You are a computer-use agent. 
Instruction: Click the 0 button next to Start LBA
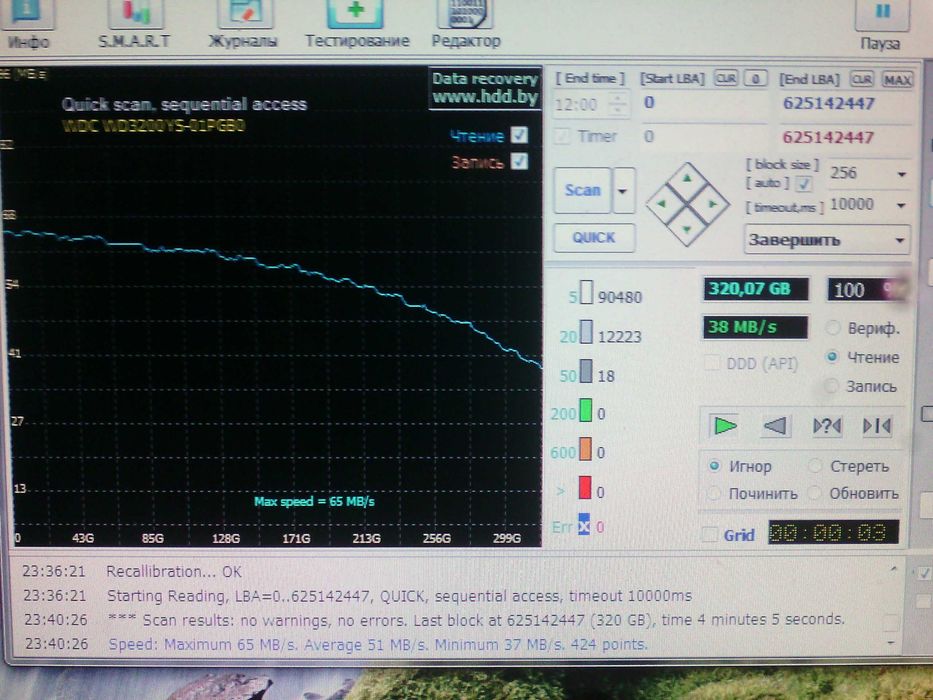756,79
